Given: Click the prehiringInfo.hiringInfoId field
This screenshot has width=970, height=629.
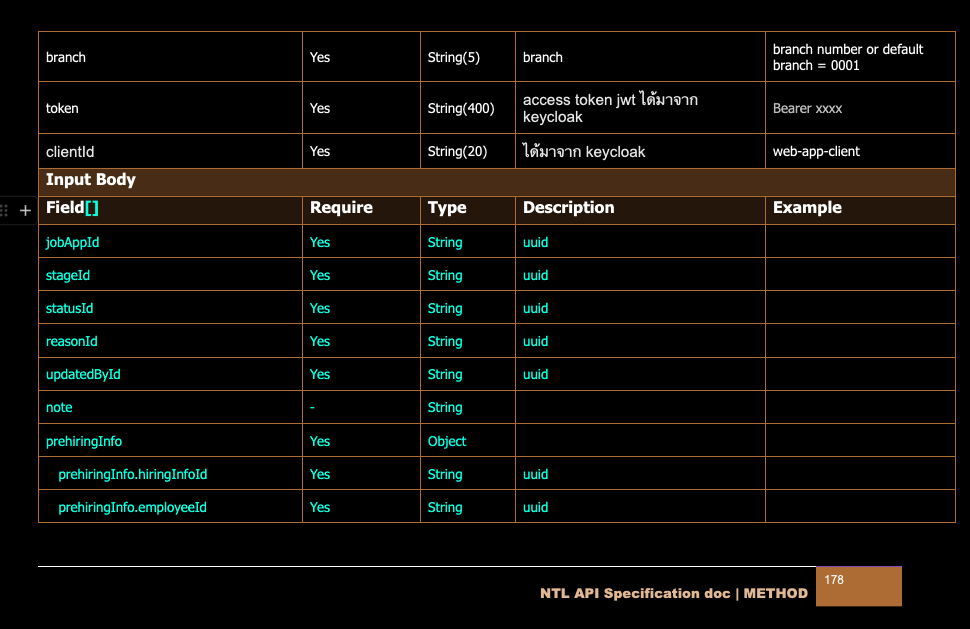Looking at the screenshot, I should [132, 474].
